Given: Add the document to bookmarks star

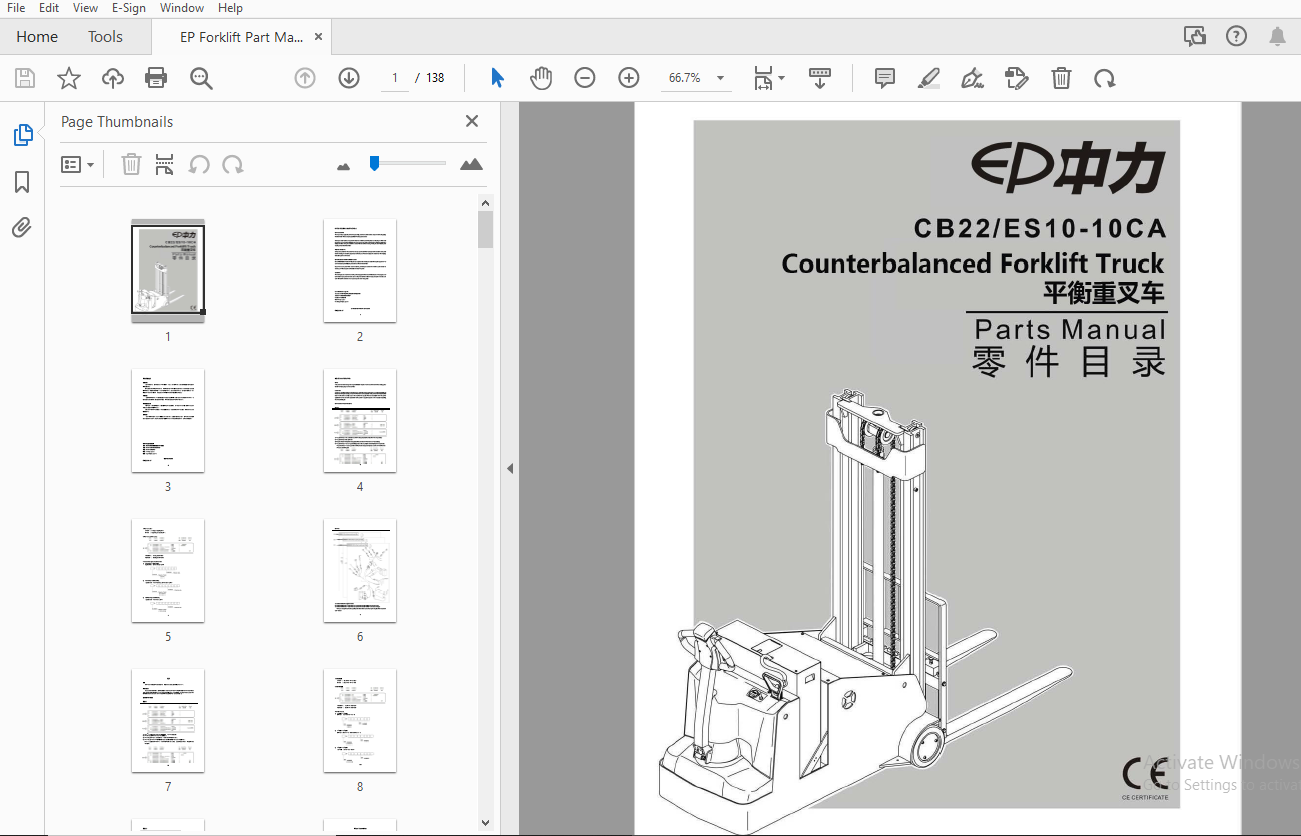Looking at the screenshot, I should coord(69,78).
